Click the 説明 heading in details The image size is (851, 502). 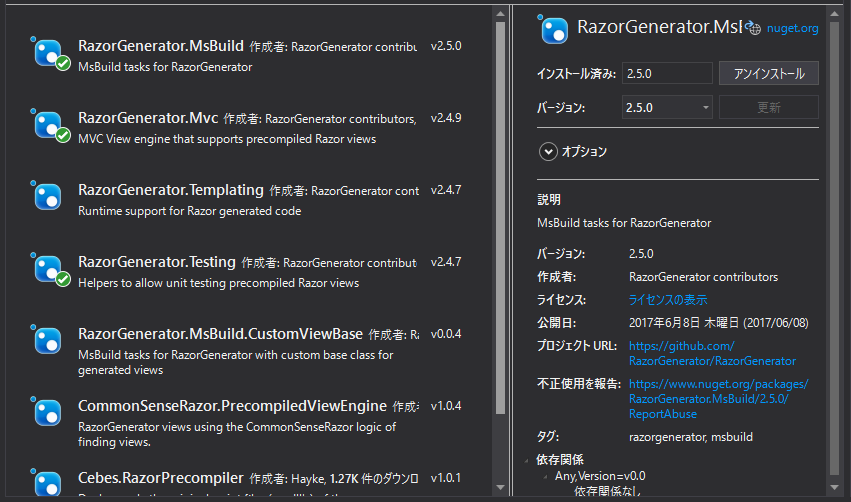pos(549,199)
